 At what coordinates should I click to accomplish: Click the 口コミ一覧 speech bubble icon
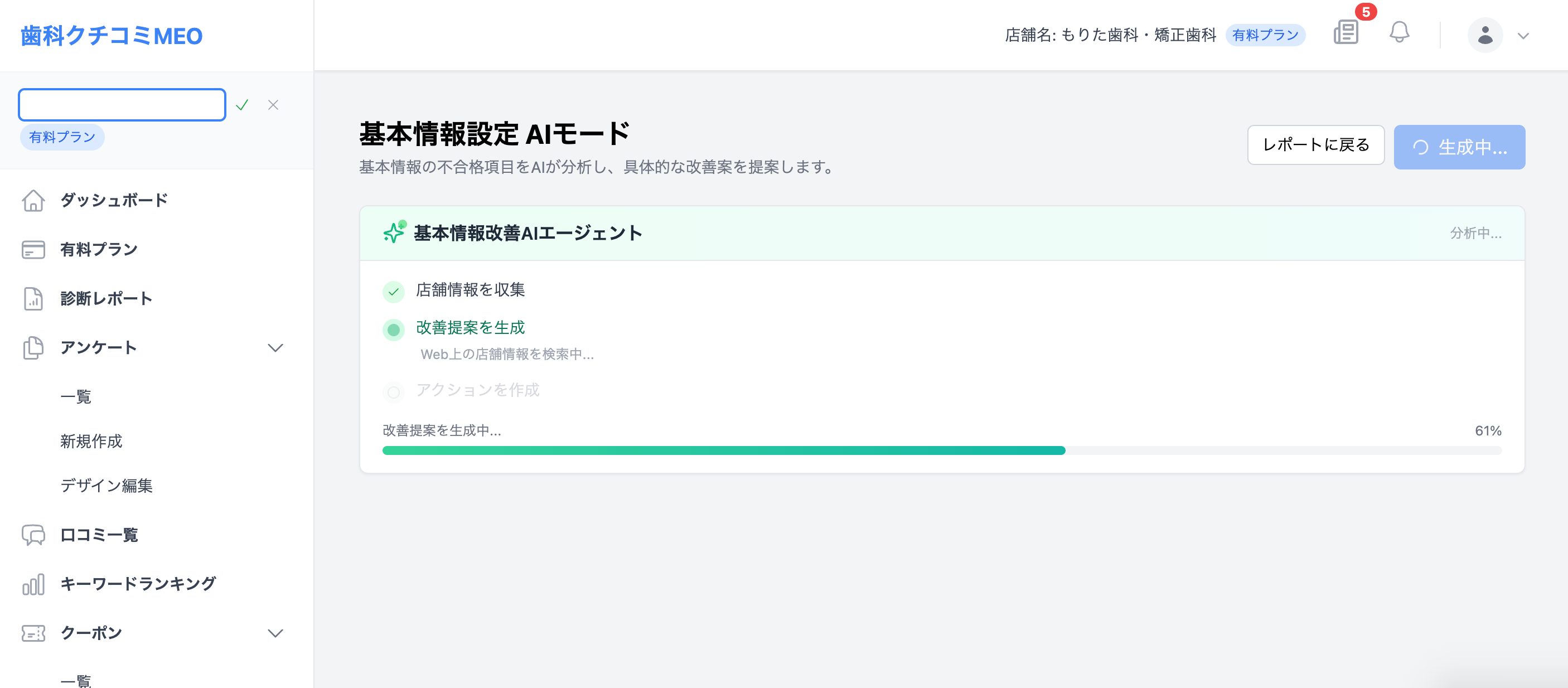(x=33, y=535)
